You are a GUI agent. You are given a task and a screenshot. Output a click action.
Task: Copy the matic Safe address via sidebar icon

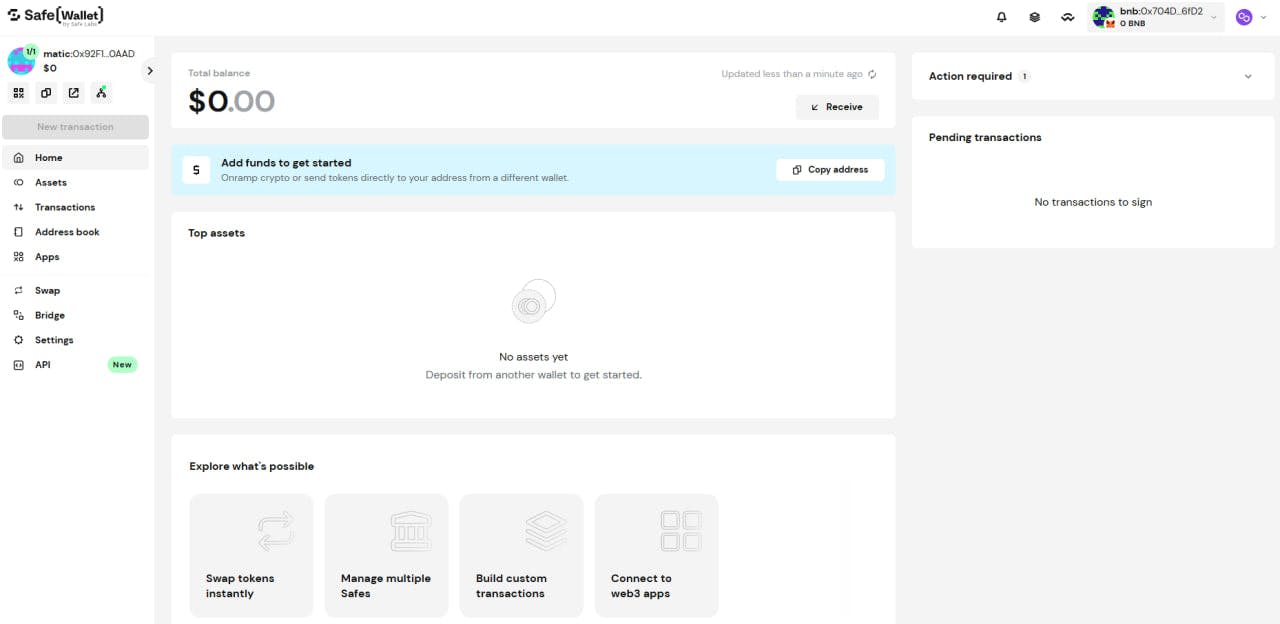[x=46, y=92]
